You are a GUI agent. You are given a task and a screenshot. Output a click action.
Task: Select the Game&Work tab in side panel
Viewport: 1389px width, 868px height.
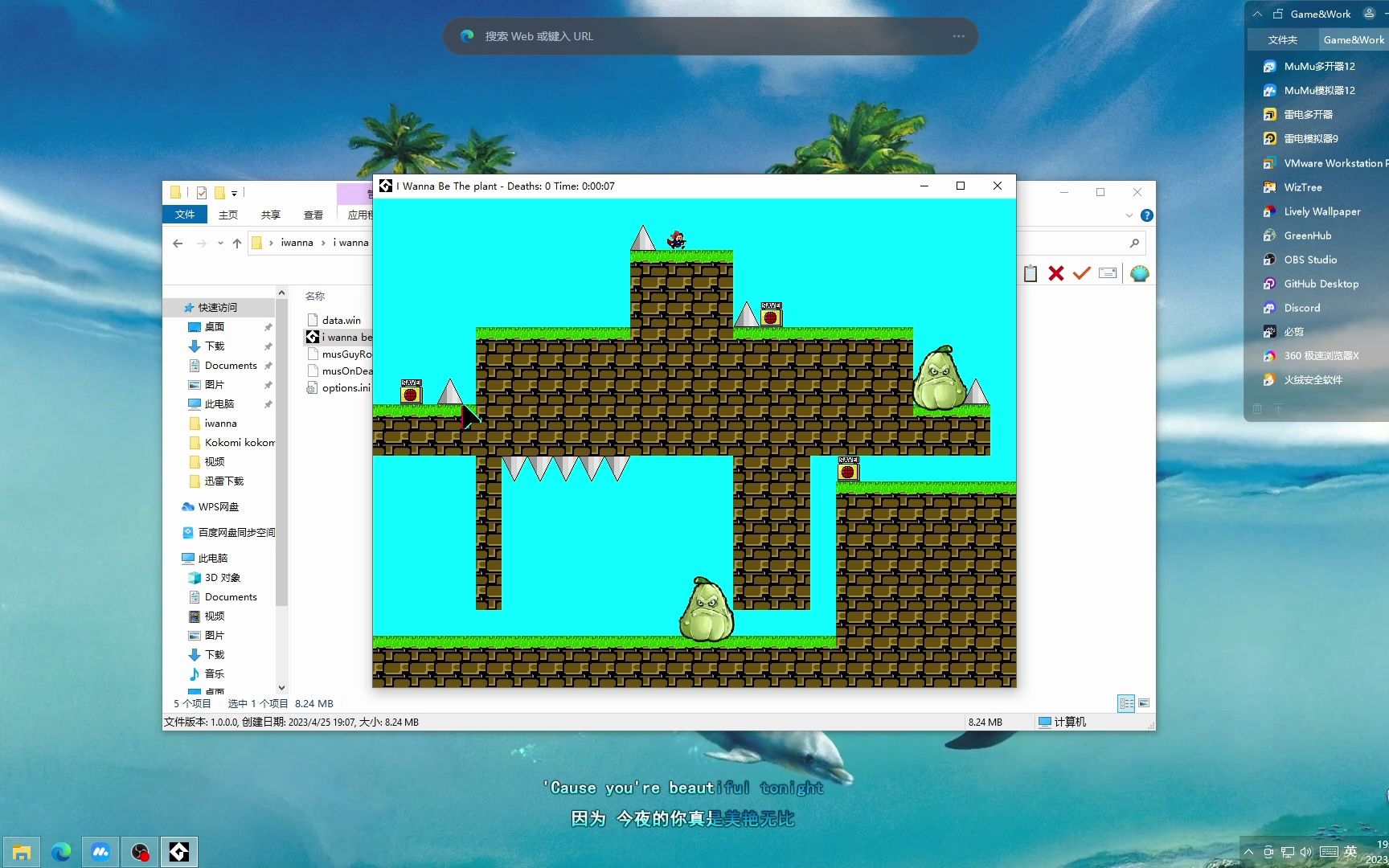[x=1354, y=39]
